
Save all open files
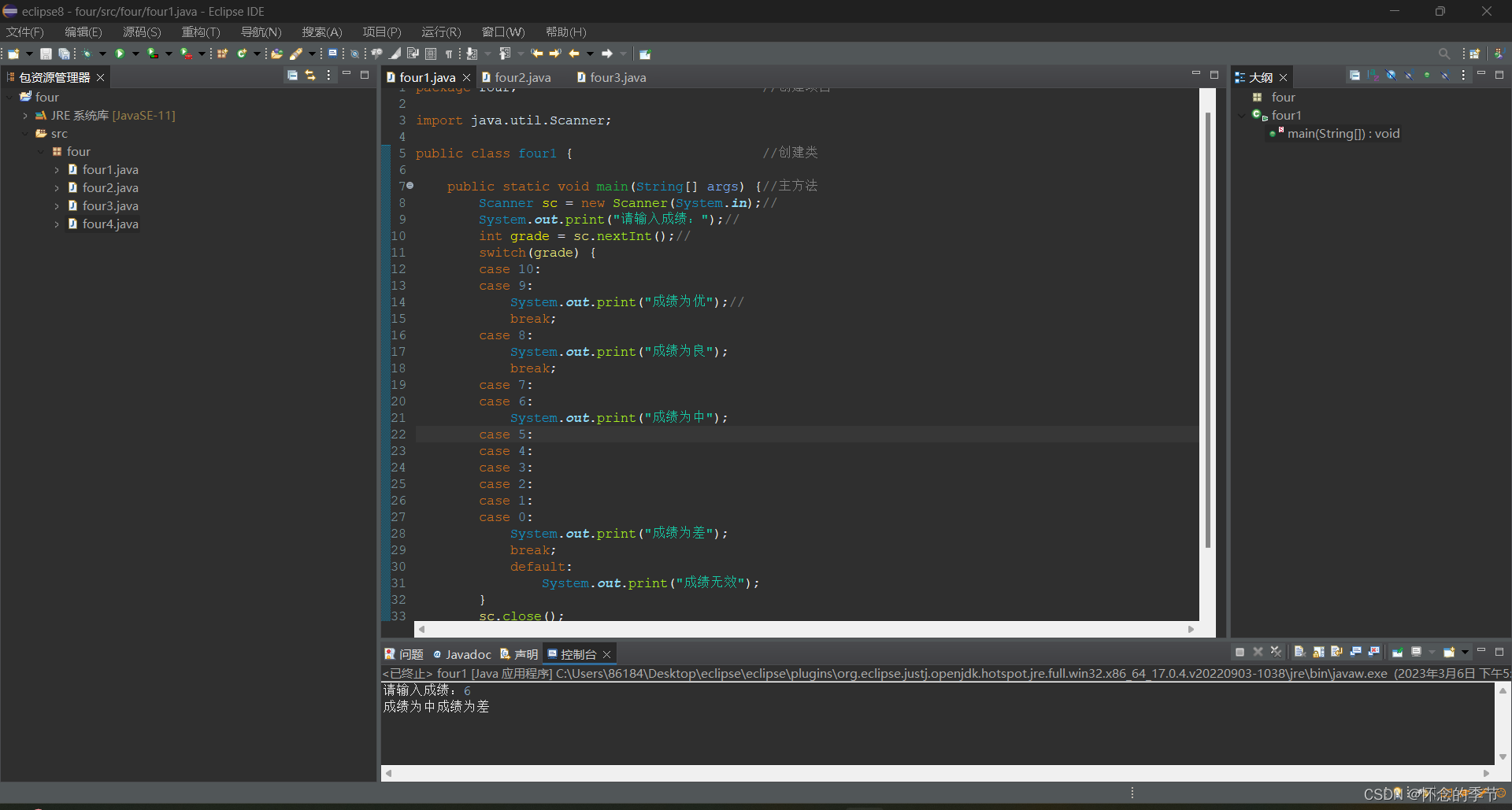pos(63,53)
